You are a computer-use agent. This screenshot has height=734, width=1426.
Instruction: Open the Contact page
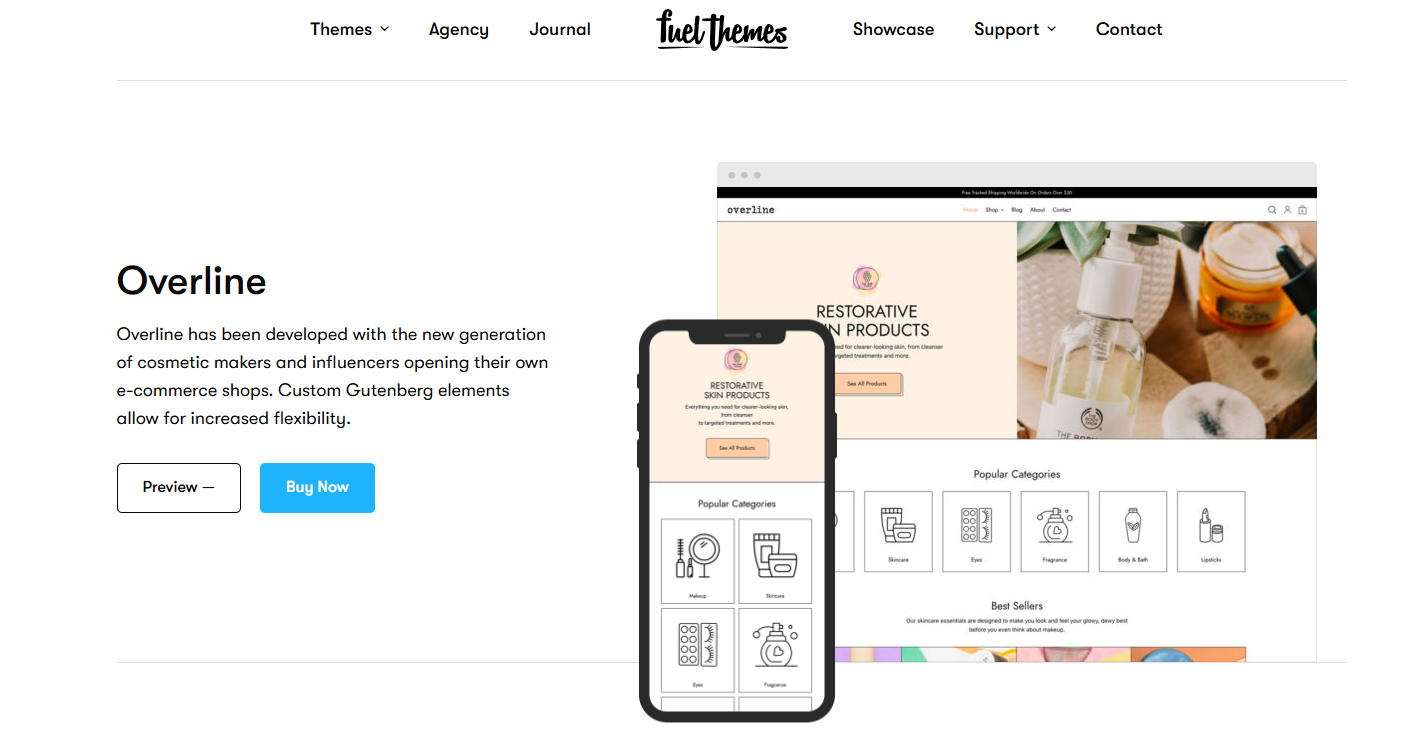[x=1129, y=29]
